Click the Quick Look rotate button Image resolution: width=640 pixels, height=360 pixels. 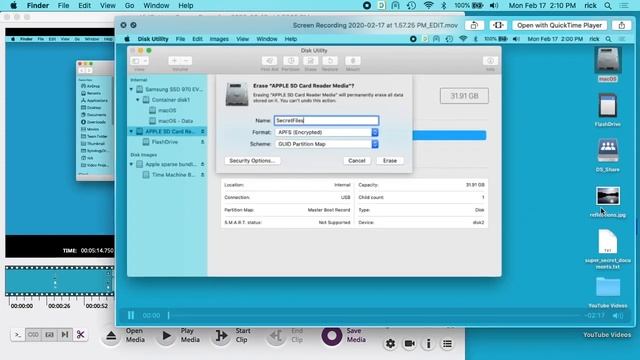[474, 25]
